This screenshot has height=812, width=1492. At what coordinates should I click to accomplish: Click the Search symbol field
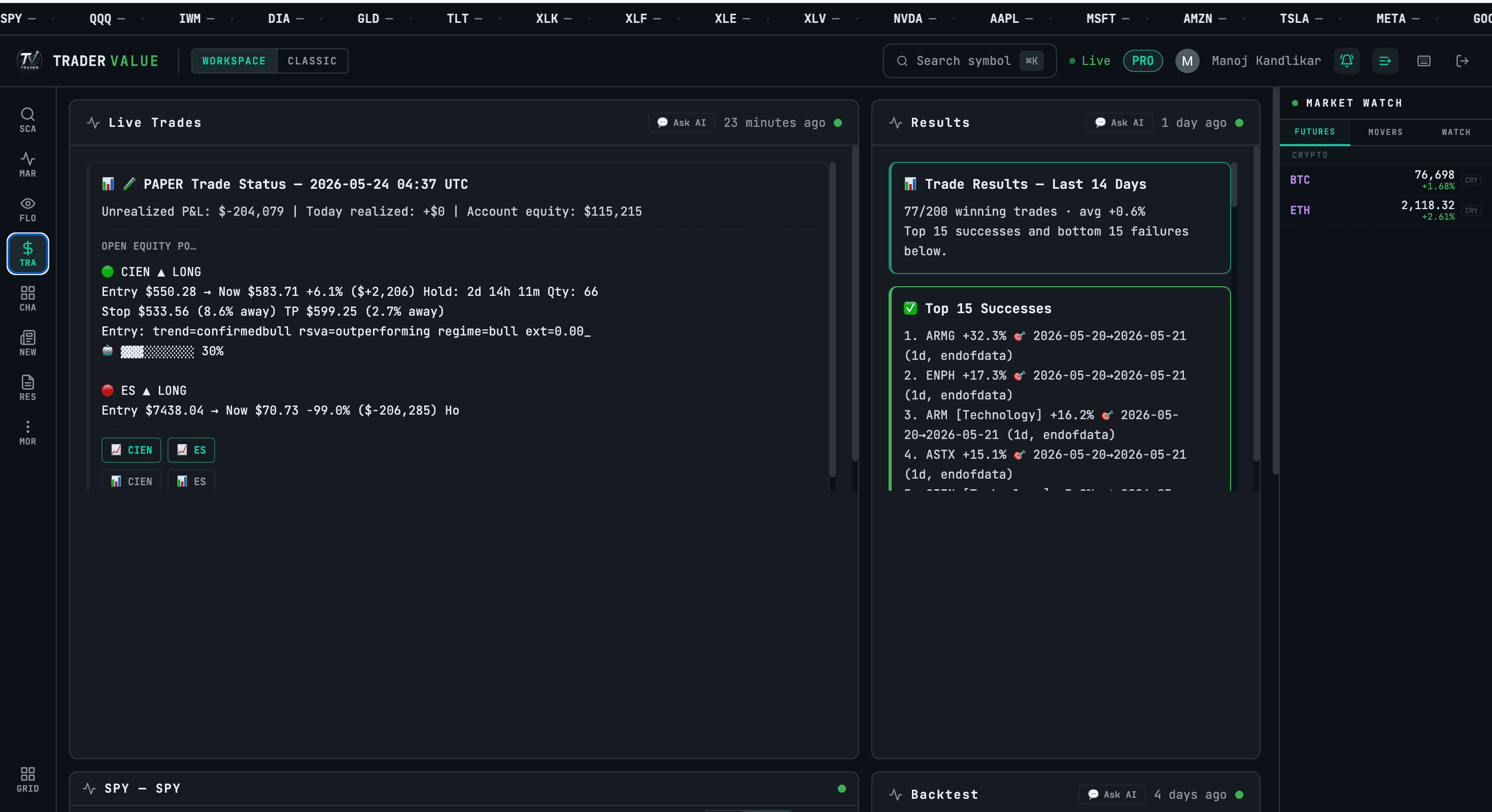click(x=970, y=61)
